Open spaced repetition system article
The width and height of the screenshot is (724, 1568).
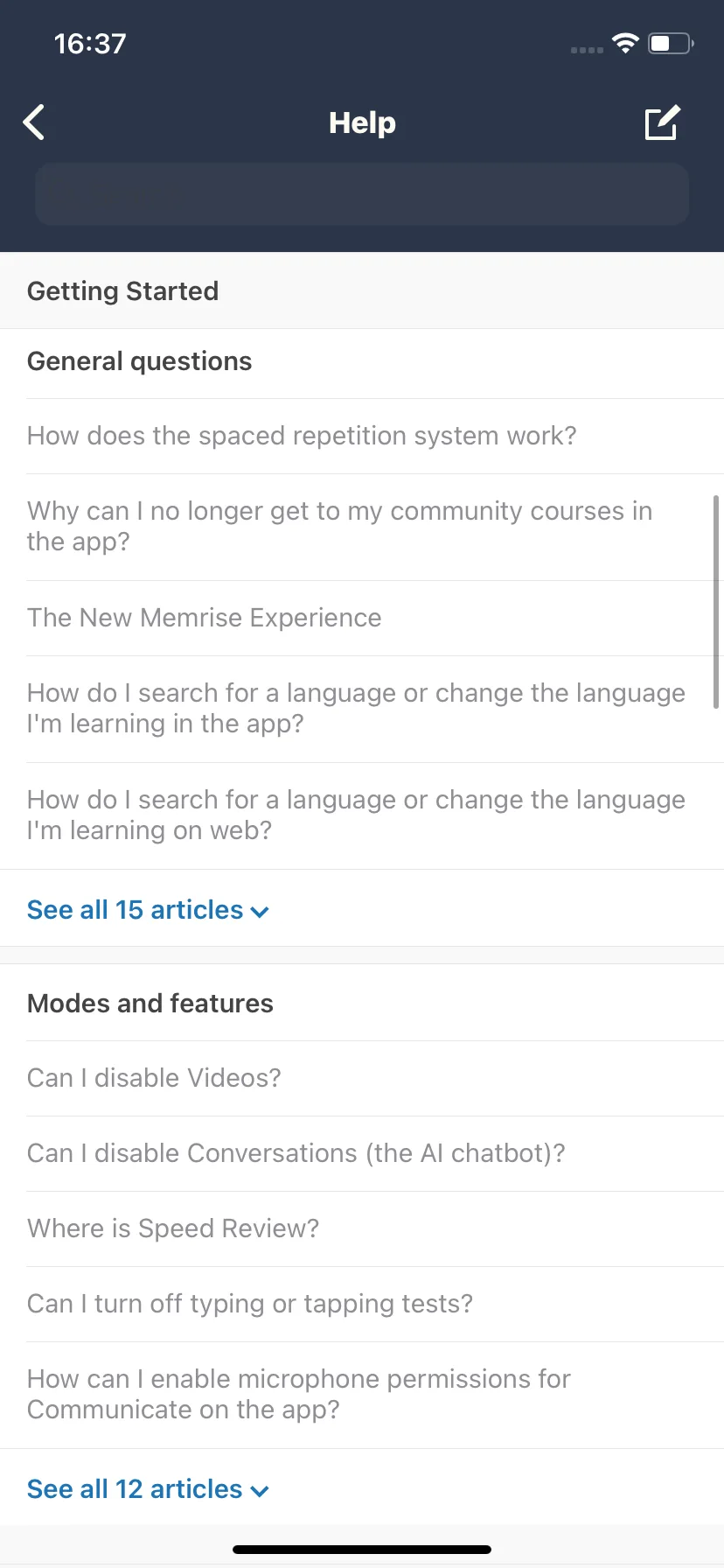[x=302, y=436]
